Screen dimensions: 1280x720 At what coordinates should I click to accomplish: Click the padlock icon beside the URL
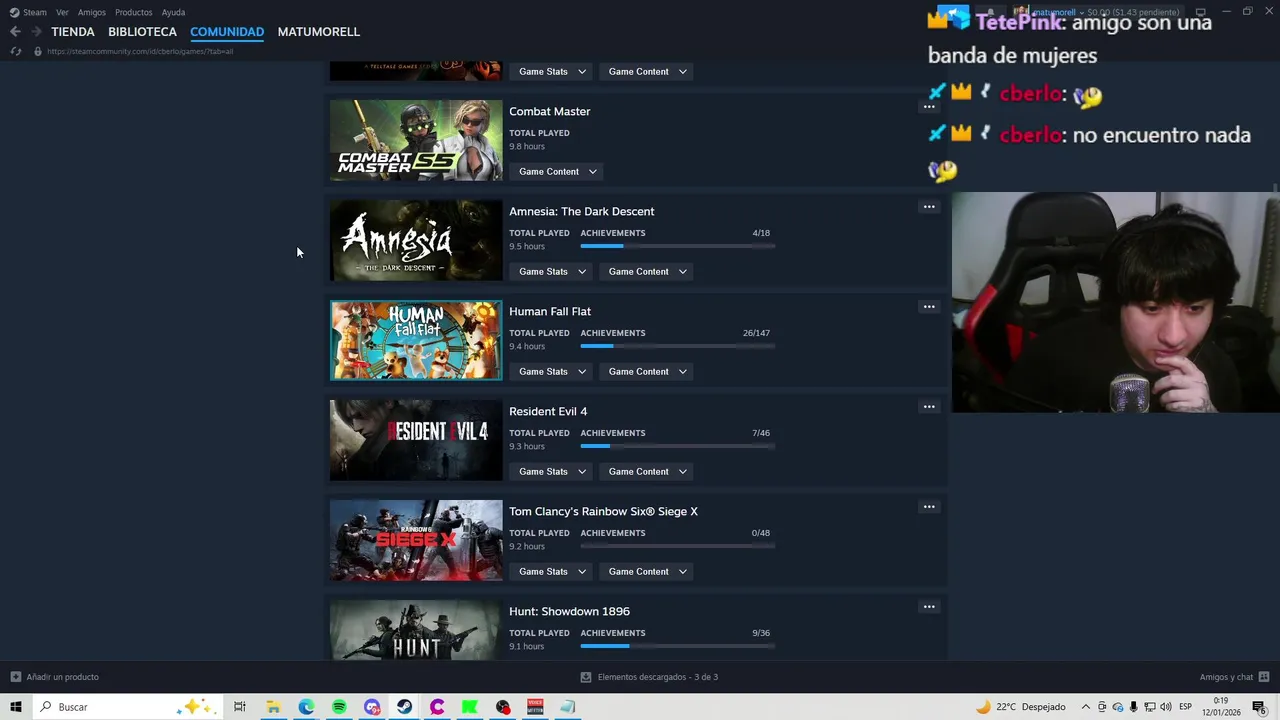pyautogui.click(x=37, y=51)
